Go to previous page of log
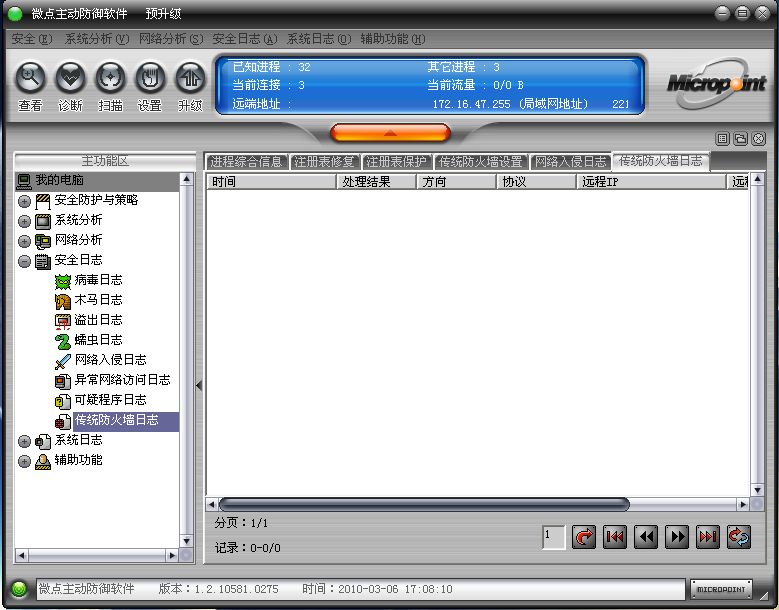 (x=646, y=537)
